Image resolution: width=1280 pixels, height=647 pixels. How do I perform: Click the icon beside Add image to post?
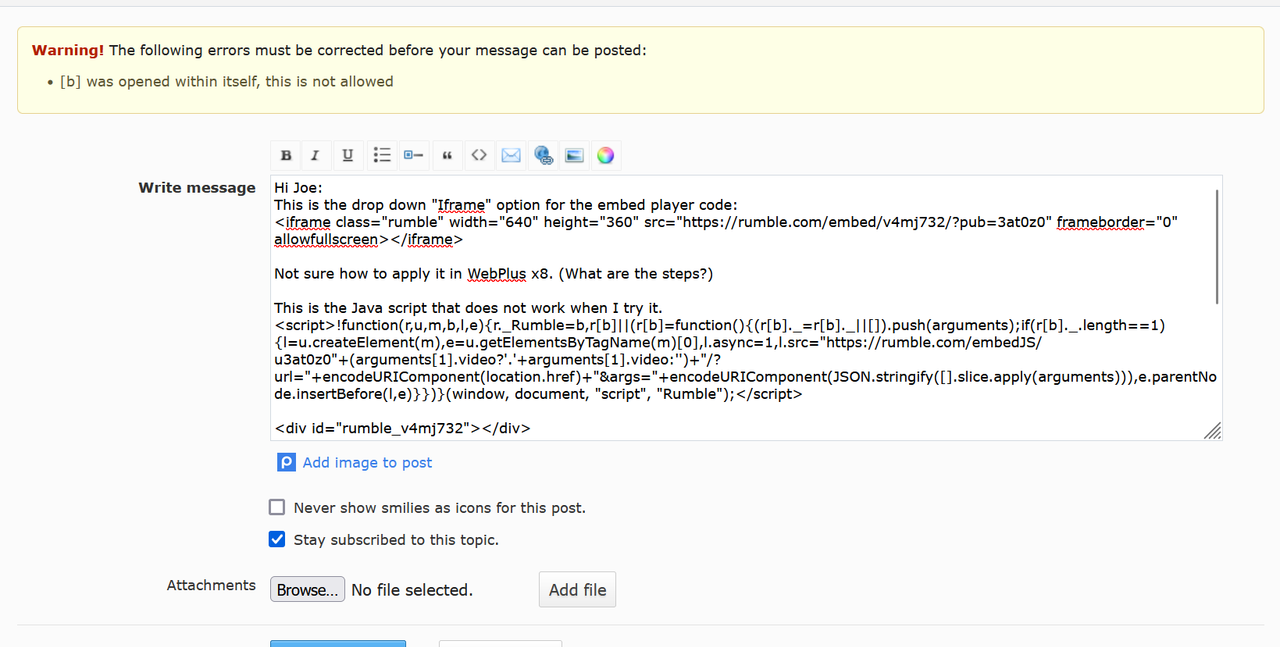pyautogui.click(x=286, y=462)
